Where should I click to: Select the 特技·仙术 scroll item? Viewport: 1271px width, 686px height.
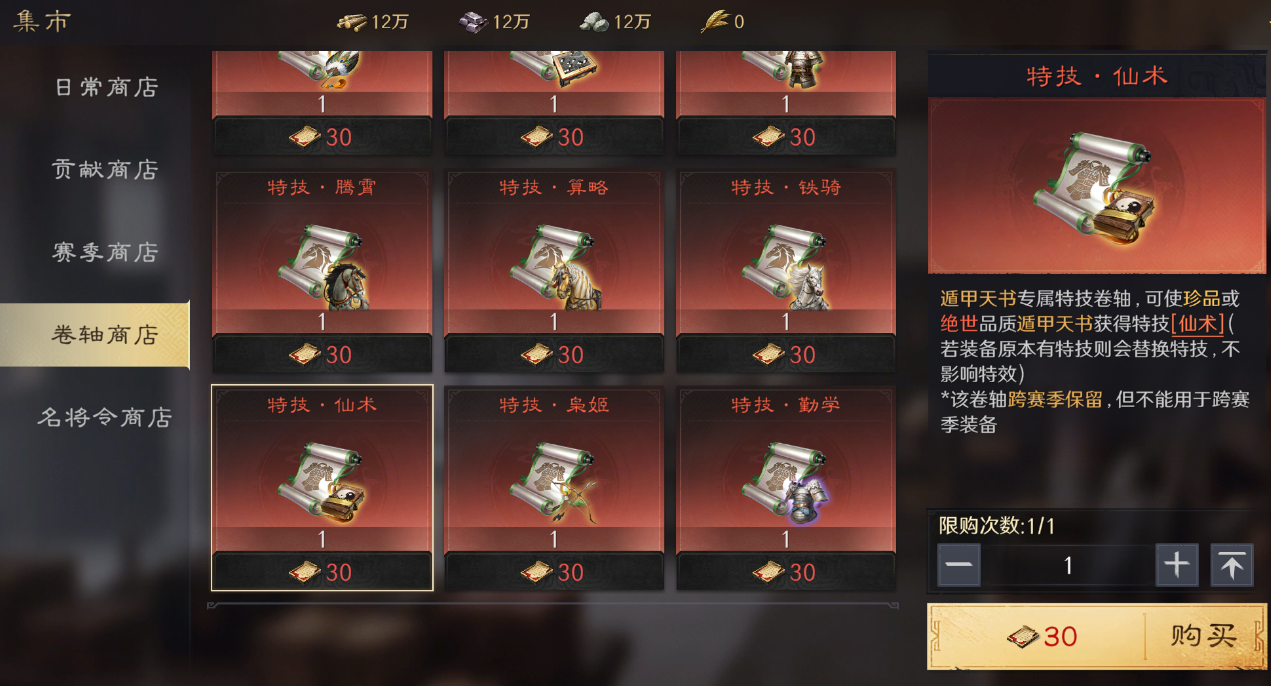click(322, 487)
